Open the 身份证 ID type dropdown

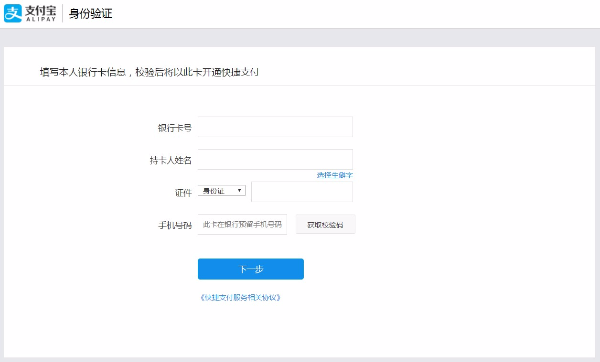click(x=222, y=191)
